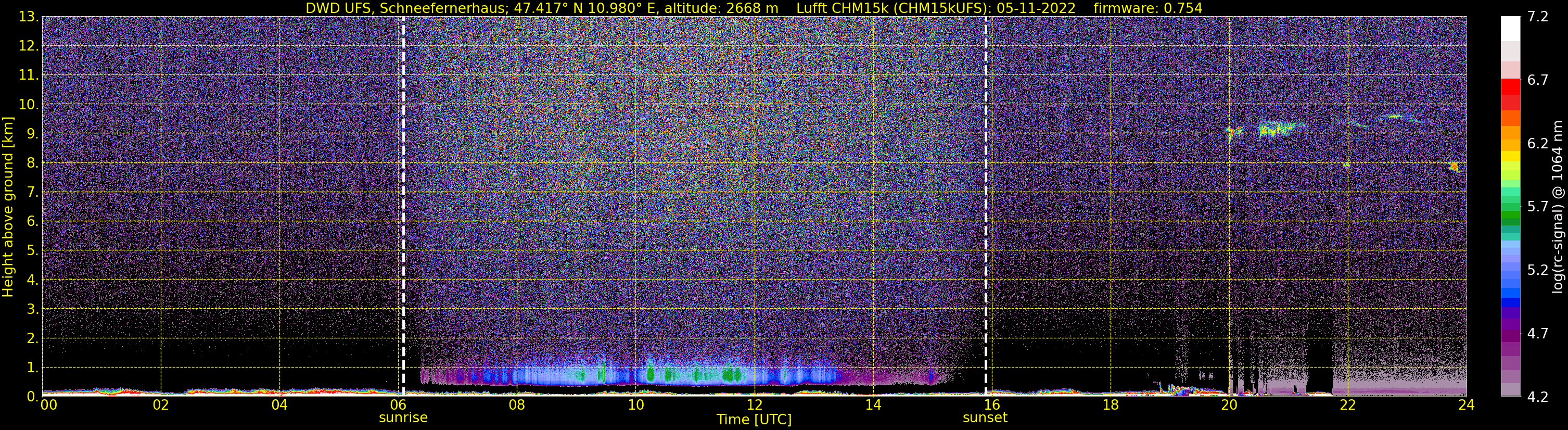Click the 'Time [UTC]' axis title
Viewport: 1568px width, 430px height.
754,420
